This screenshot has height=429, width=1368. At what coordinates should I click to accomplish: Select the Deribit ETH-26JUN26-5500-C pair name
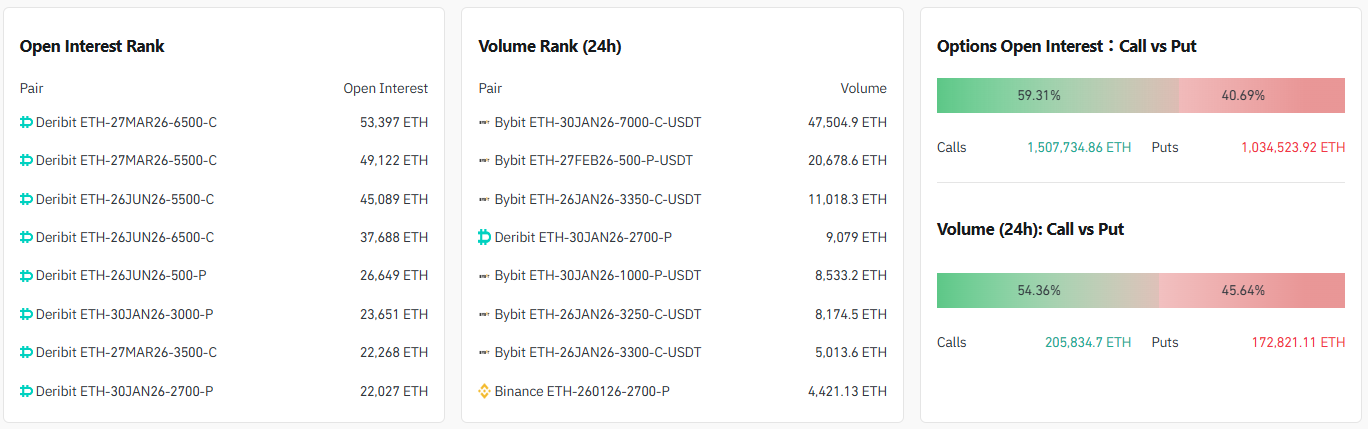[125, 199]
